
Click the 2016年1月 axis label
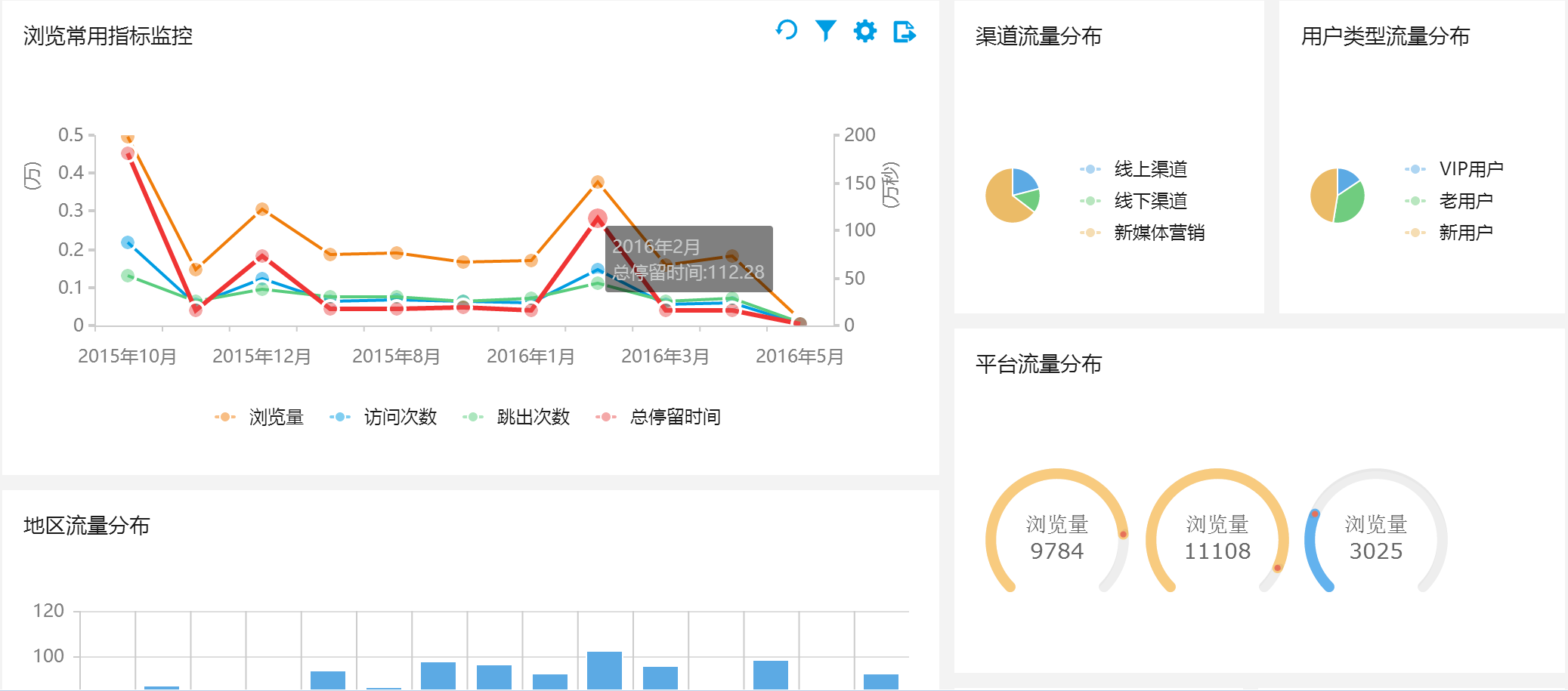[x=531, y=356]
